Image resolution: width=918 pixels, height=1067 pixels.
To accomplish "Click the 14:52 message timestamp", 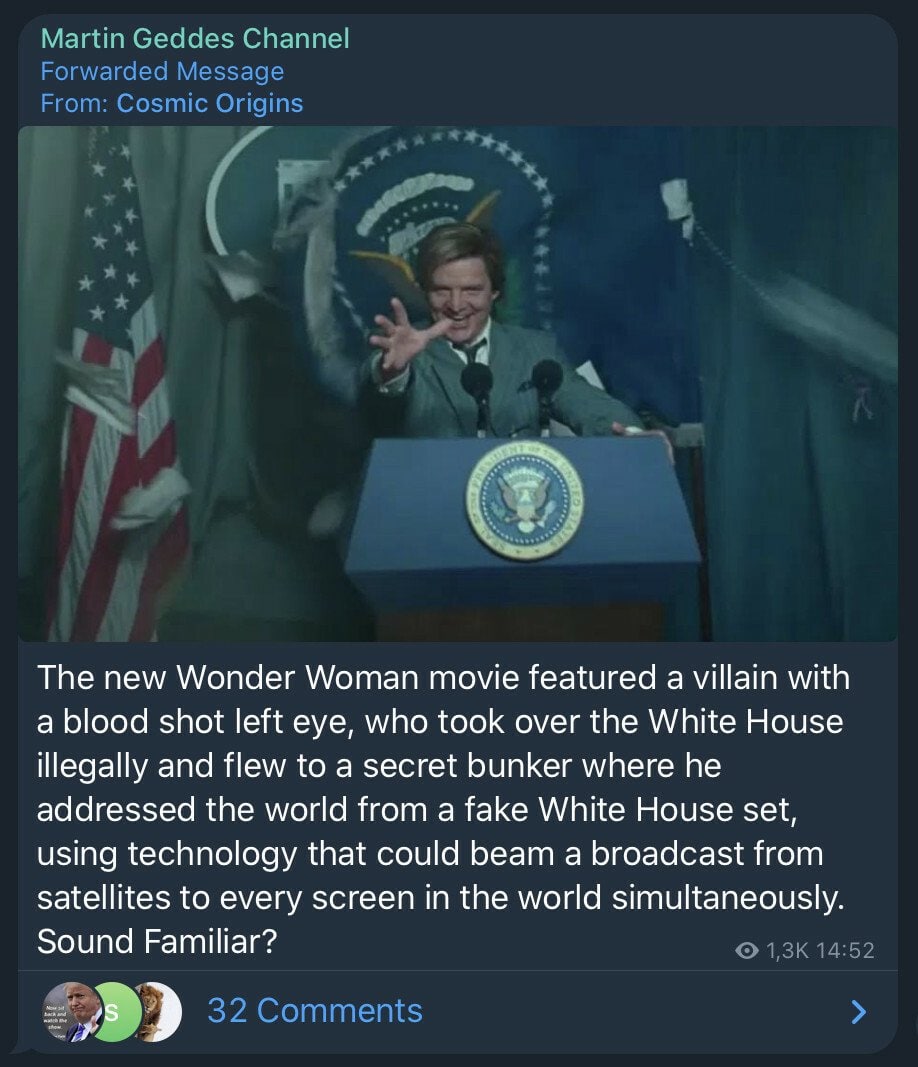I will pos(845,951).
